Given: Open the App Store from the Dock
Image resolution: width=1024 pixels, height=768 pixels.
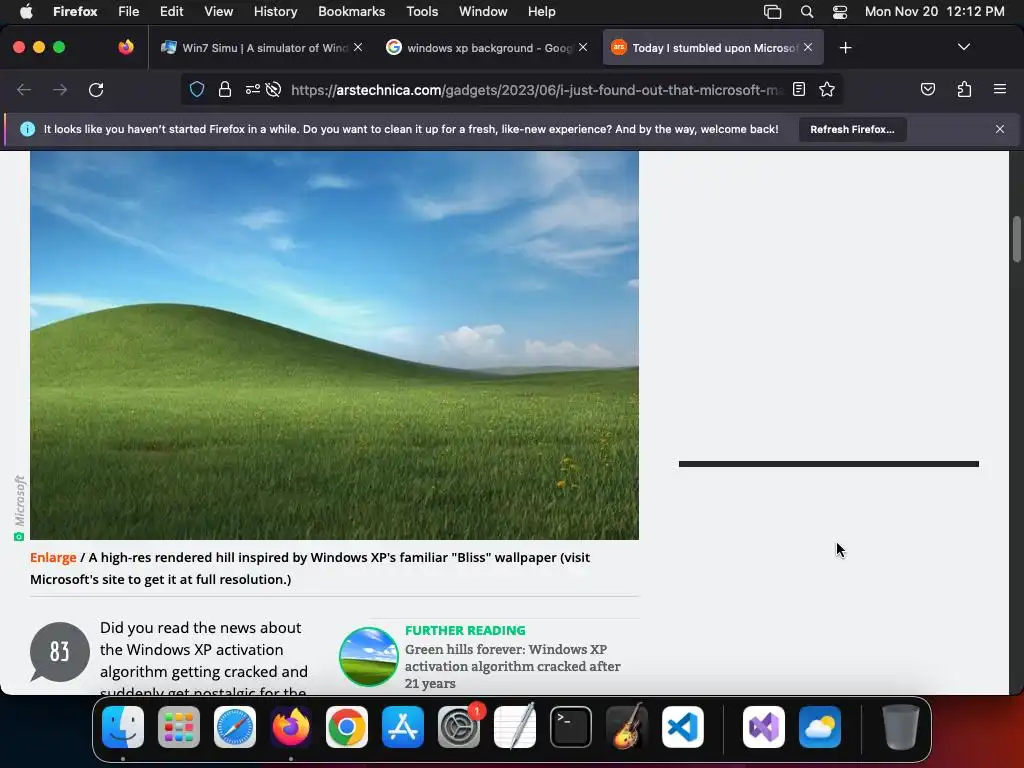Looking at the screenshot, I should (x=403, y=726).
